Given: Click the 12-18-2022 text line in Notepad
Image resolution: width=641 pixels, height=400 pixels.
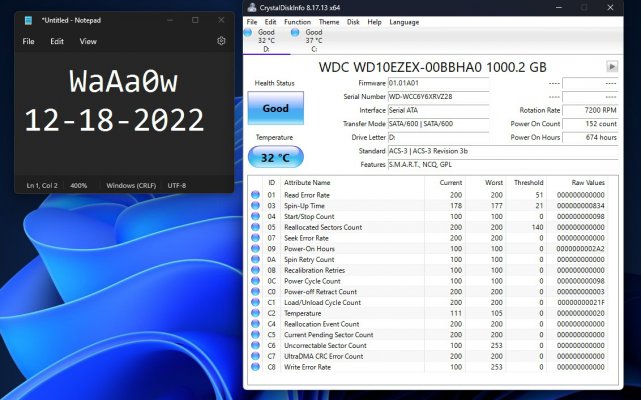Looking at the screenshot, I should (114, 120).
